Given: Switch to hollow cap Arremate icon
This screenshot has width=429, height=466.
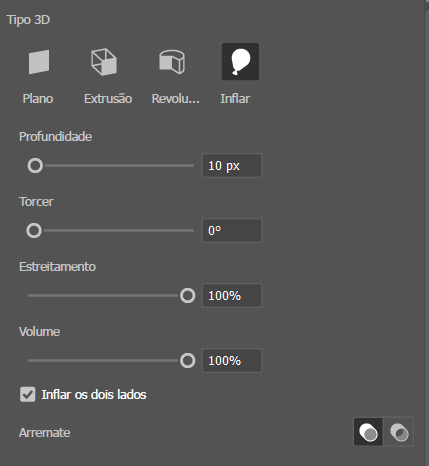Looking at the screenshot, I should pos(399,432).
